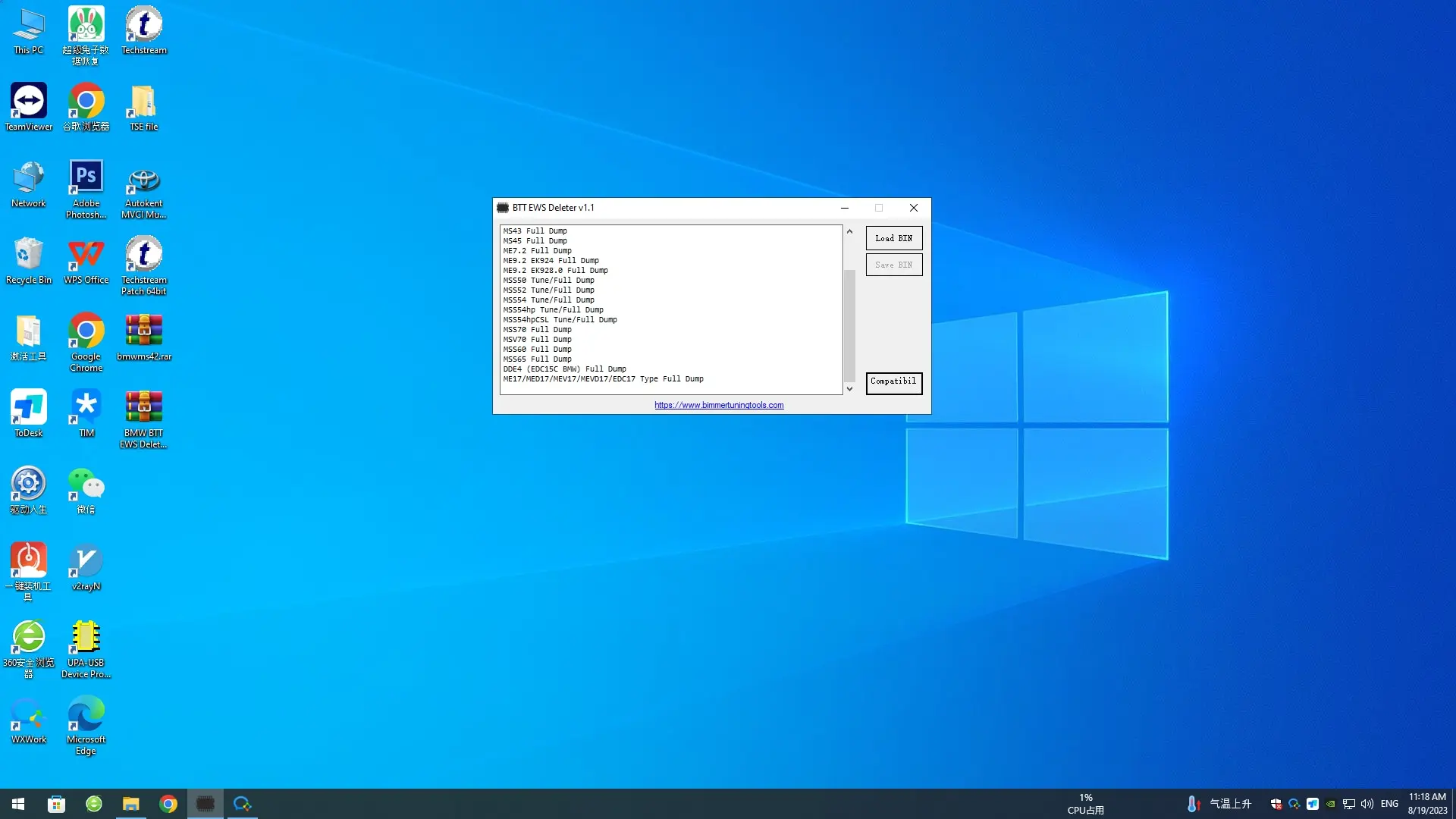Click the Load BIN button
1456x819 pixels.
point(893,238)
